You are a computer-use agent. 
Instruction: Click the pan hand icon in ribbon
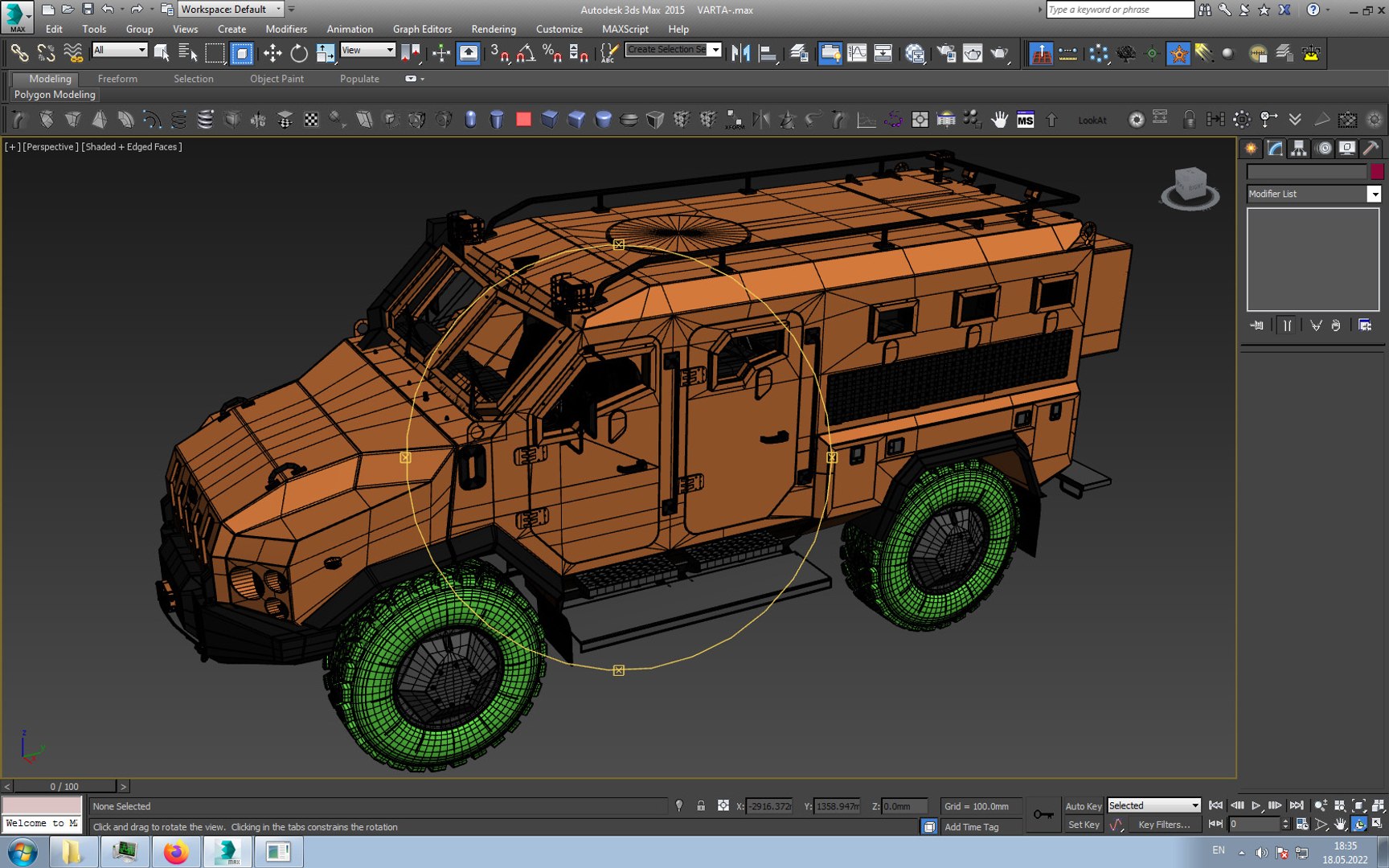pyautogui.click(x=999, y=120)
